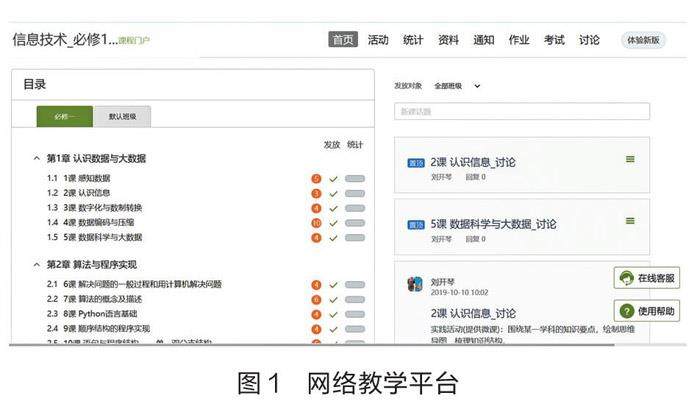This screenshot has width=700, height=415.
Task: Click the orange count badge for 1课 感知数据
Action: 316,179
